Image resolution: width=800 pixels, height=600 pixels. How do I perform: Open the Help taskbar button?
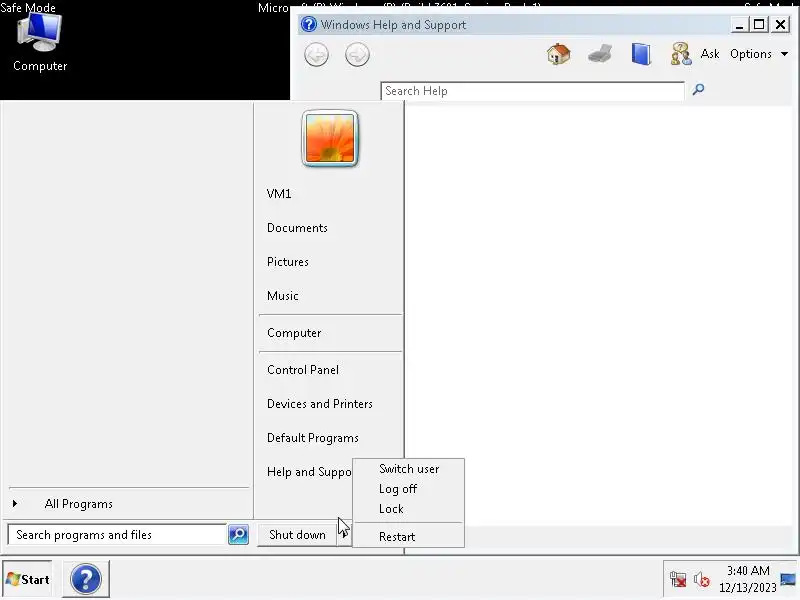86,579
